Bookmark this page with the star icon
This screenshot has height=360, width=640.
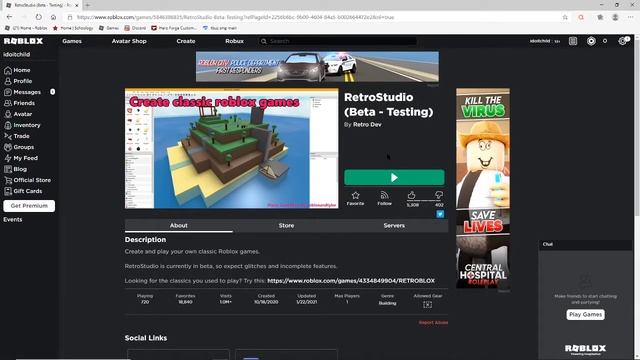coord(565,17)
